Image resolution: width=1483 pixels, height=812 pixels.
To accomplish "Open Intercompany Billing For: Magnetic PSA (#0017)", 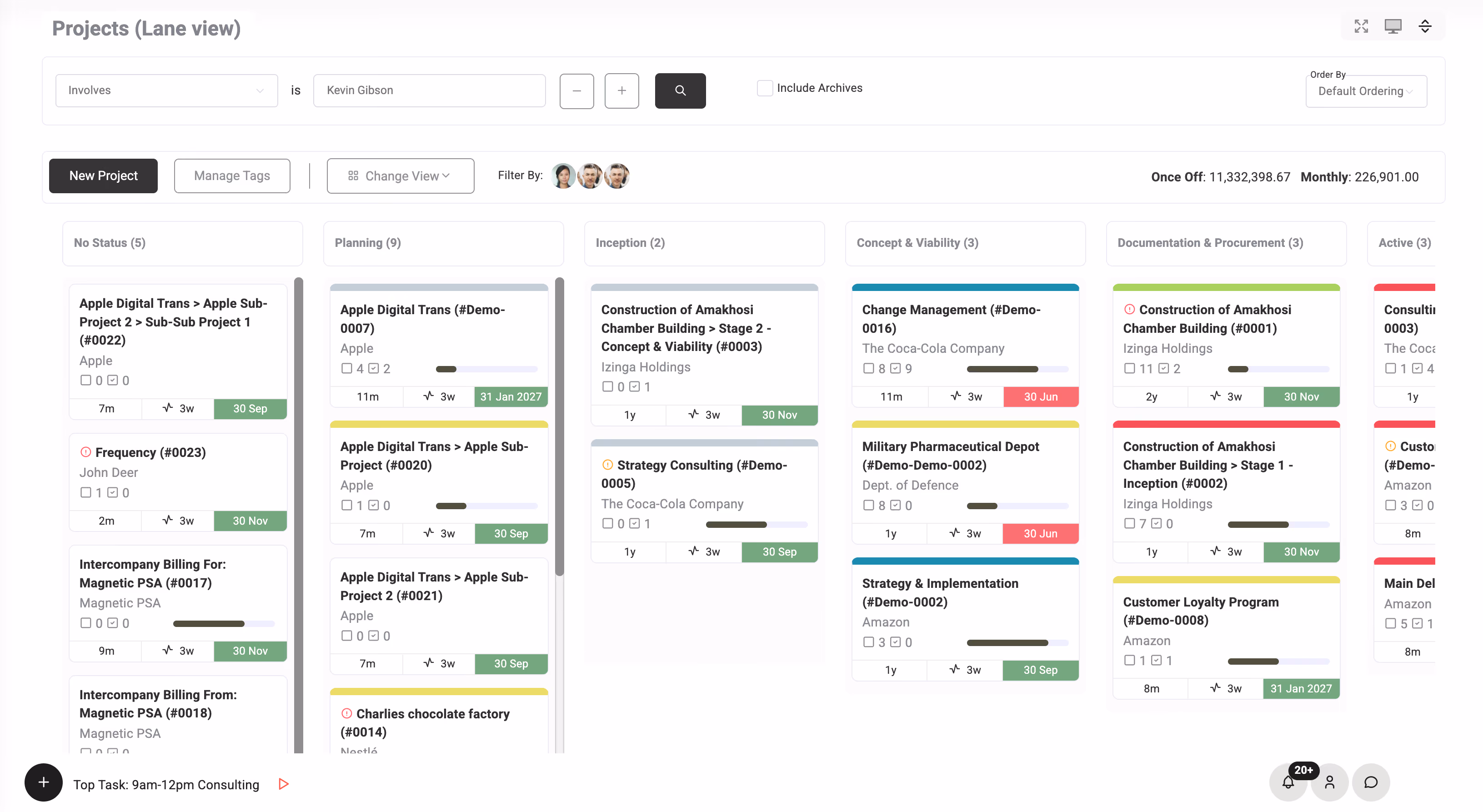I will pyautogui.click(x=153, y=573).
